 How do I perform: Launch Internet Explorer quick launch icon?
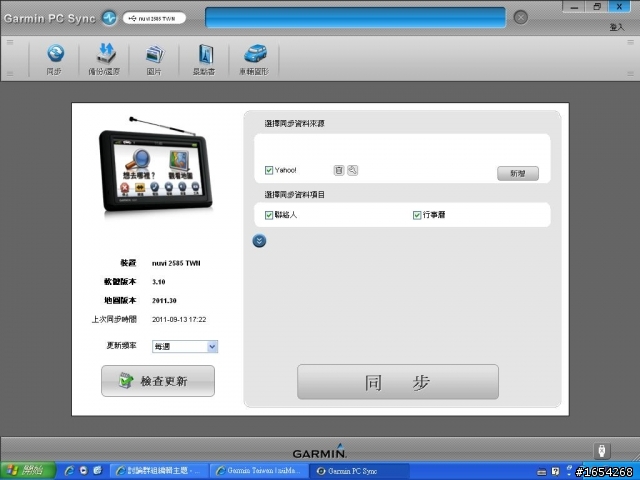[69, 471]
